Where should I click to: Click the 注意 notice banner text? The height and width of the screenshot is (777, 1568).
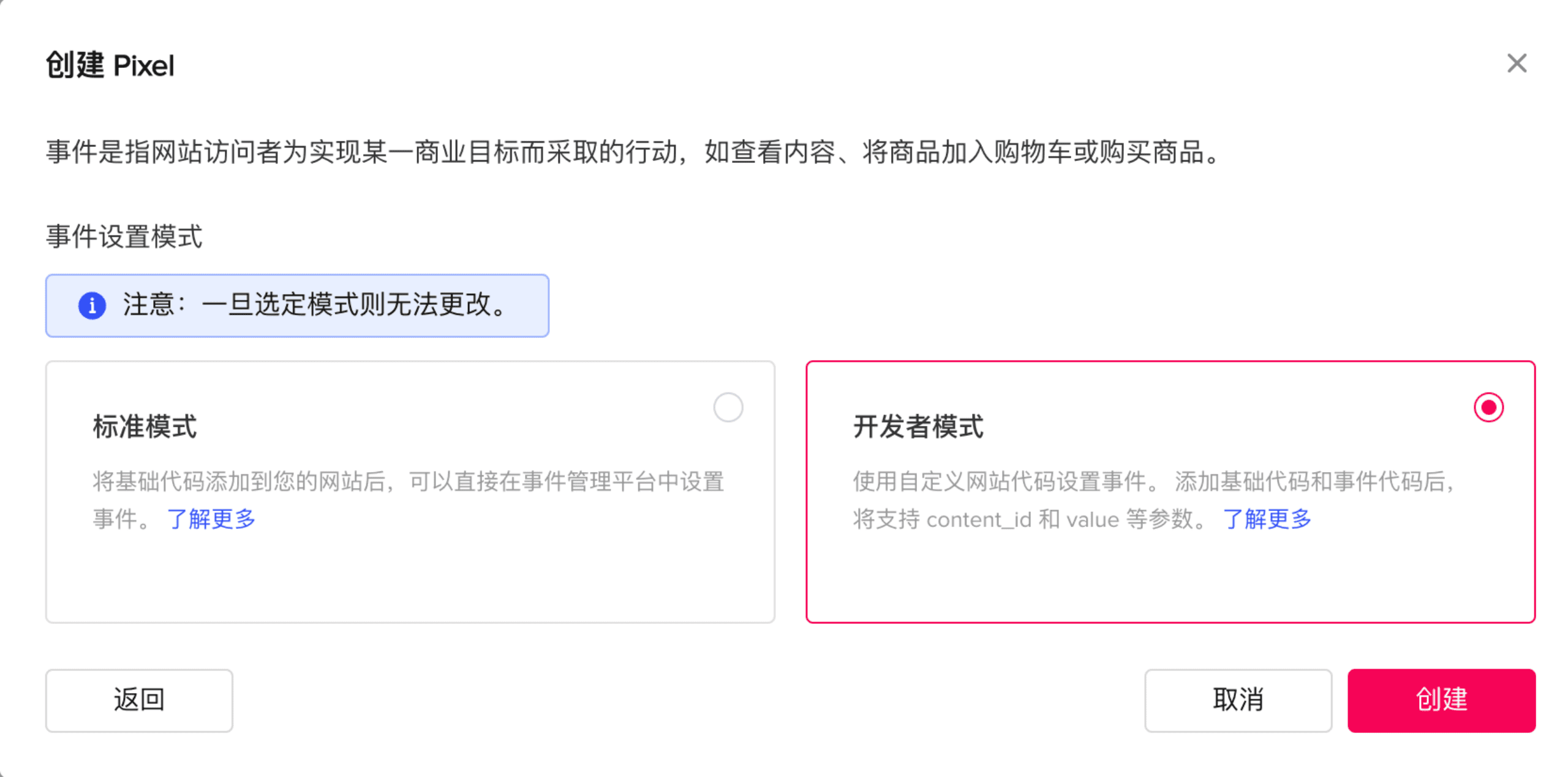pos(315,304)
